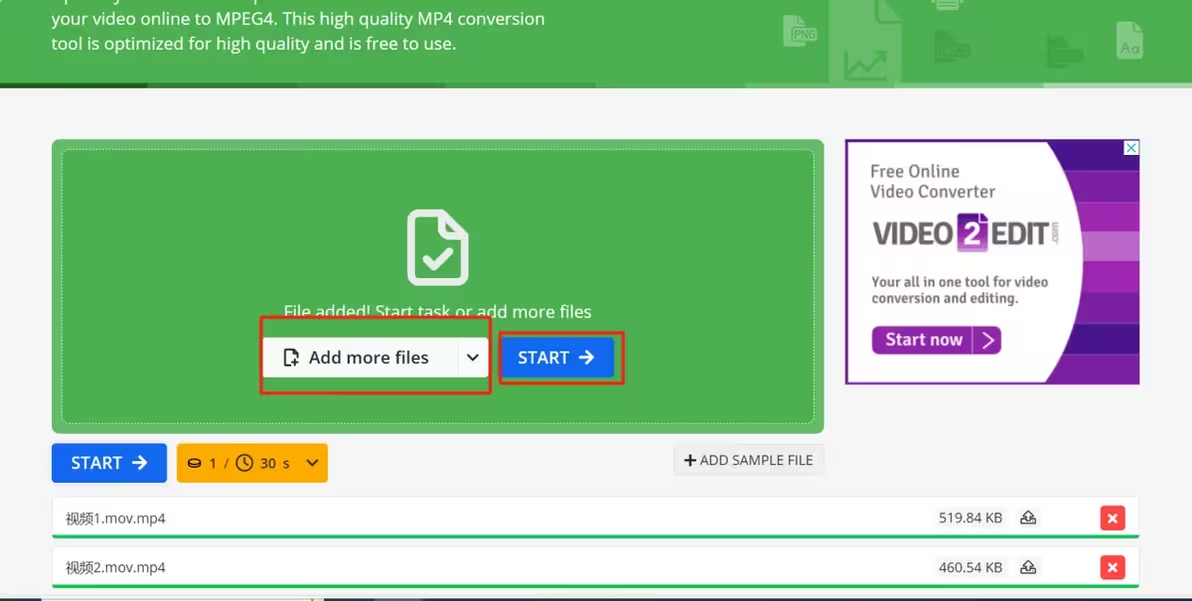
Task: Click the file-added checkmark document icon
Action: 438,248
